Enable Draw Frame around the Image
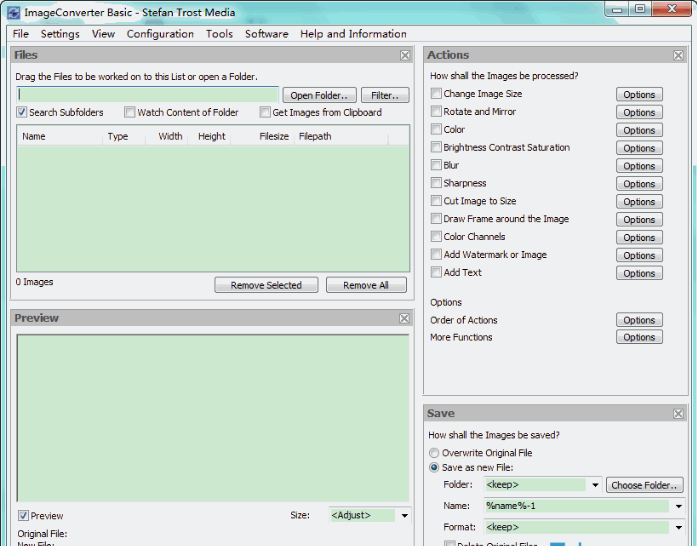697x546 pixels. [x=436, y=218]
